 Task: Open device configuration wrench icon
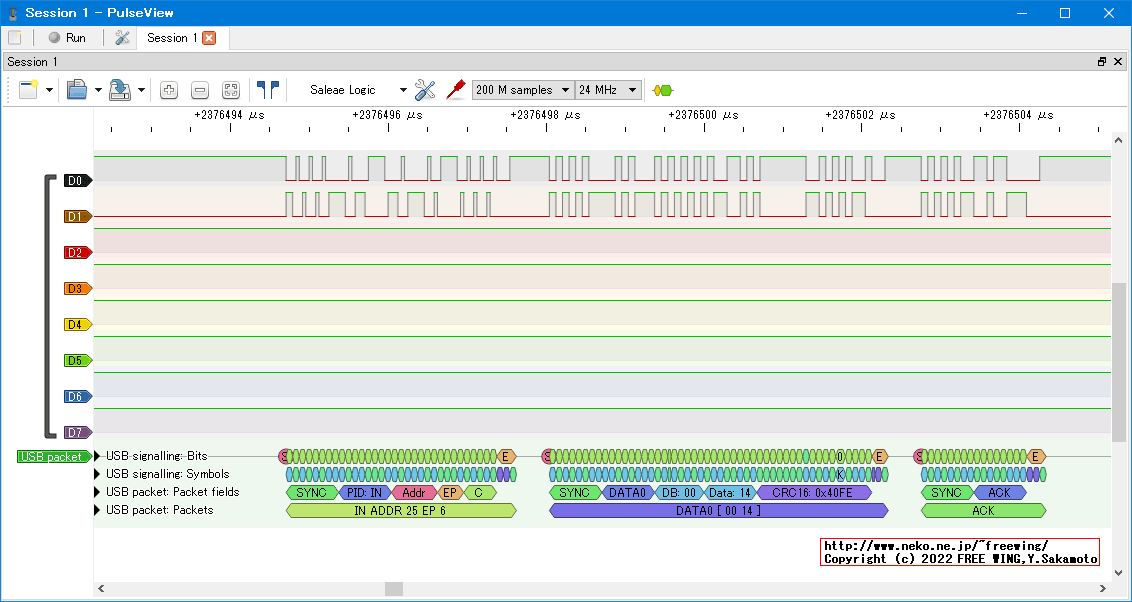tap(425, 90)
